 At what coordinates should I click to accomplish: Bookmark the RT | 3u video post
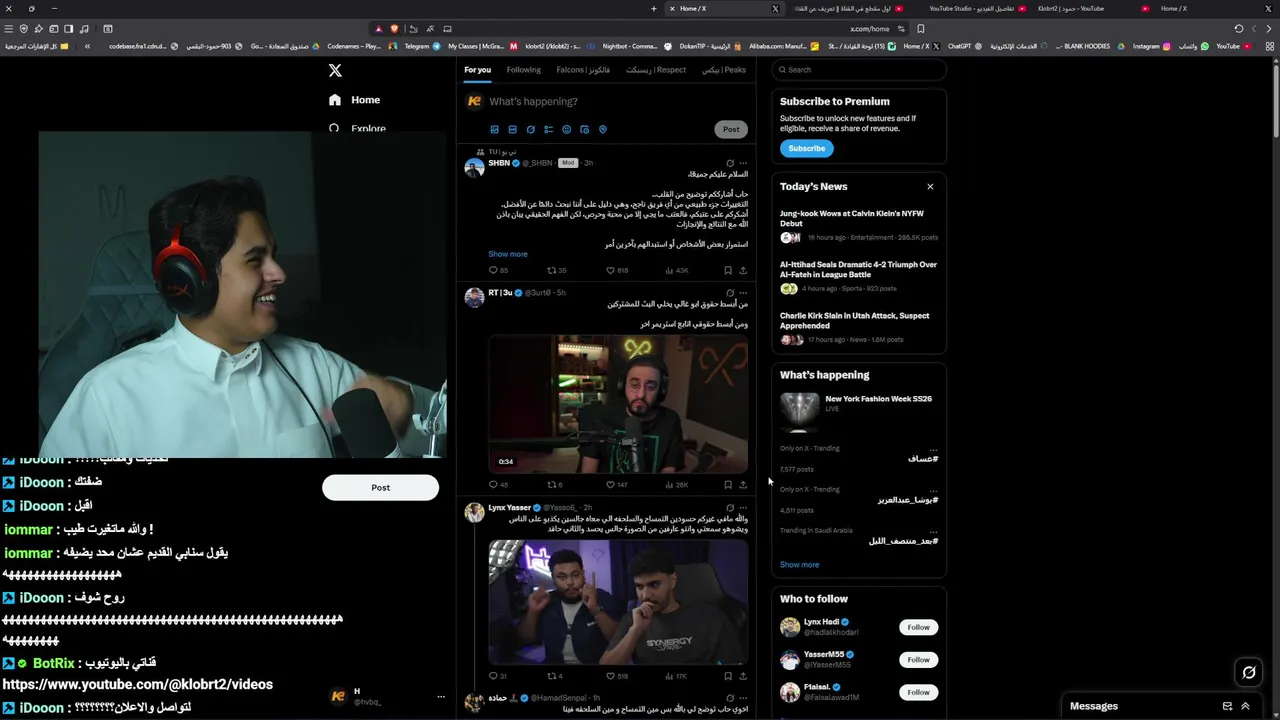coord(727,484)
